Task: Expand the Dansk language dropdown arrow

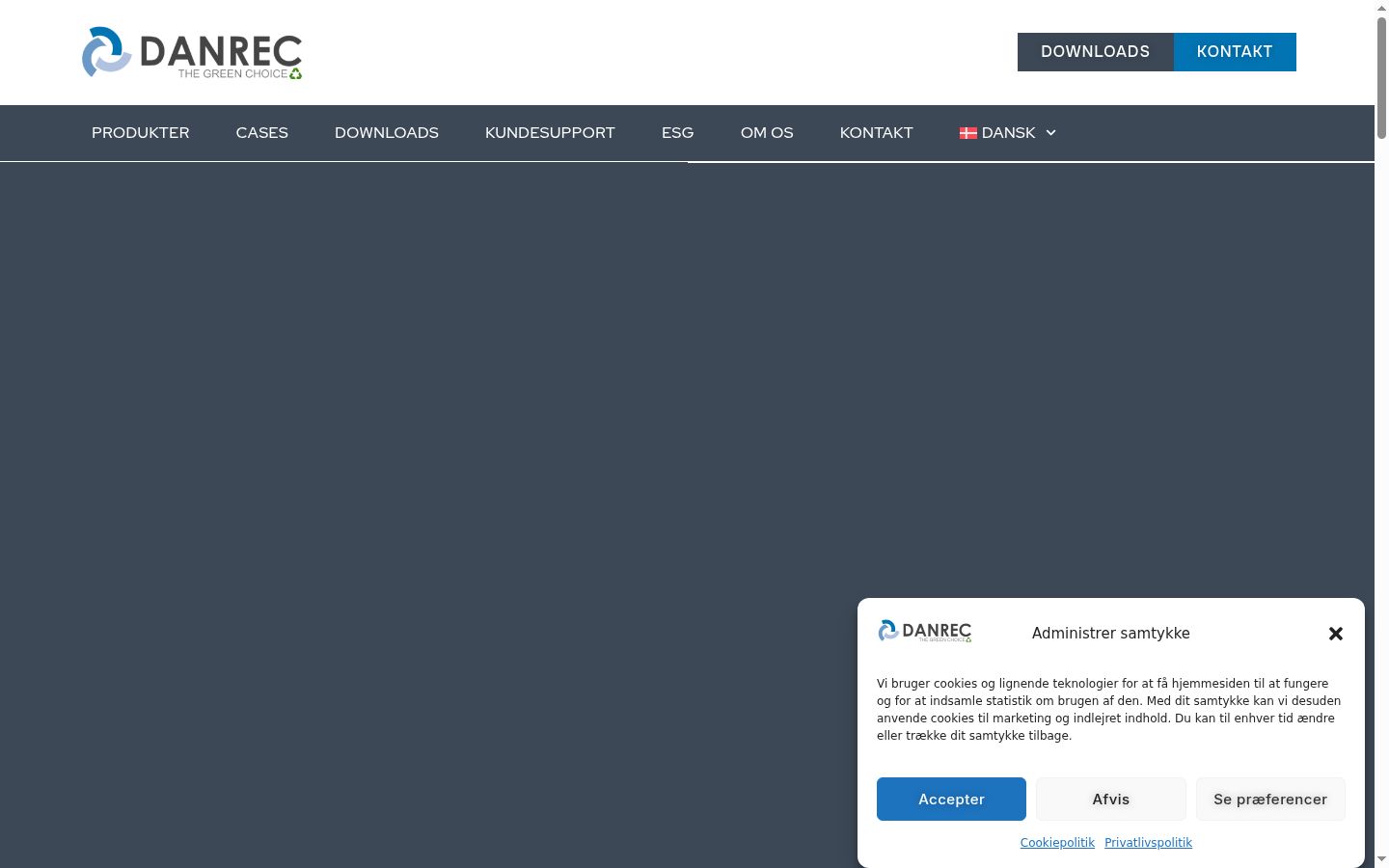Action: (x=1050, y=133)
